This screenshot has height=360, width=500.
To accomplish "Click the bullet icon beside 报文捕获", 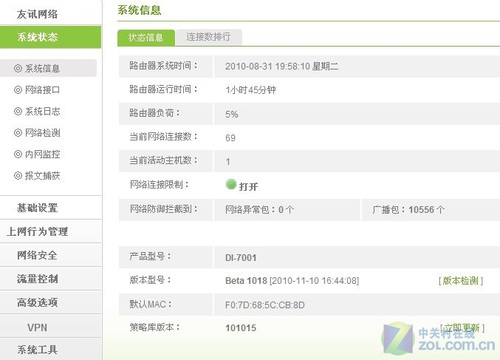I will point(18,175).
